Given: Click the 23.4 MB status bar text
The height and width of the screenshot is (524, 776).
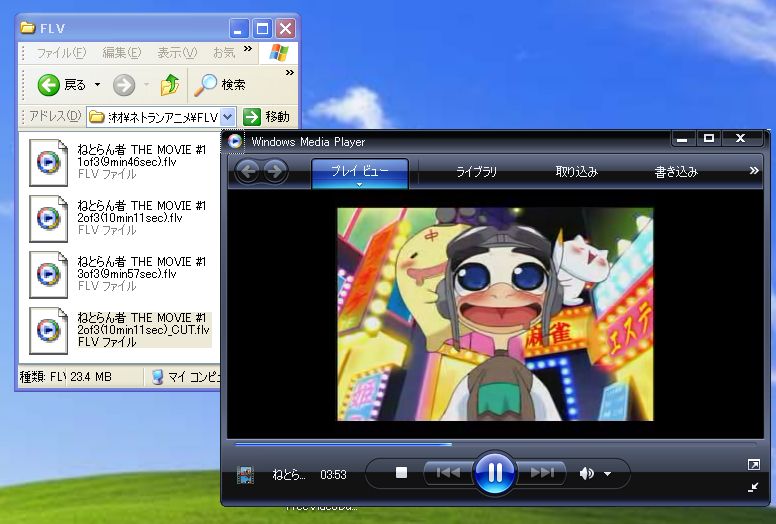Looking at the screenshot, I should pos(91,377).
